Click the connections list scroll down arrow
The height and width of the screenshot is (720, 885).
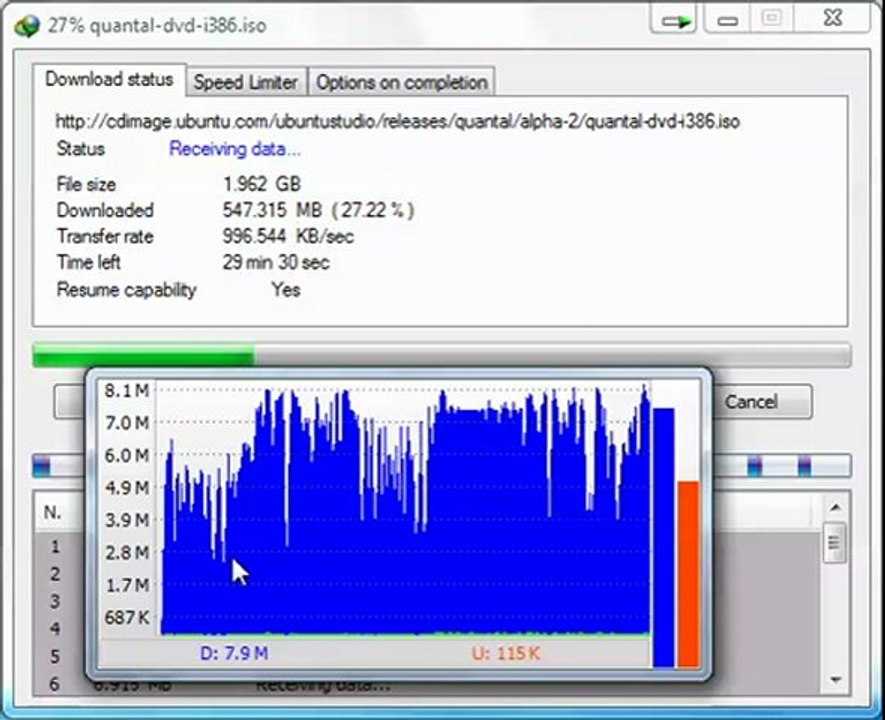pos(835,679)
